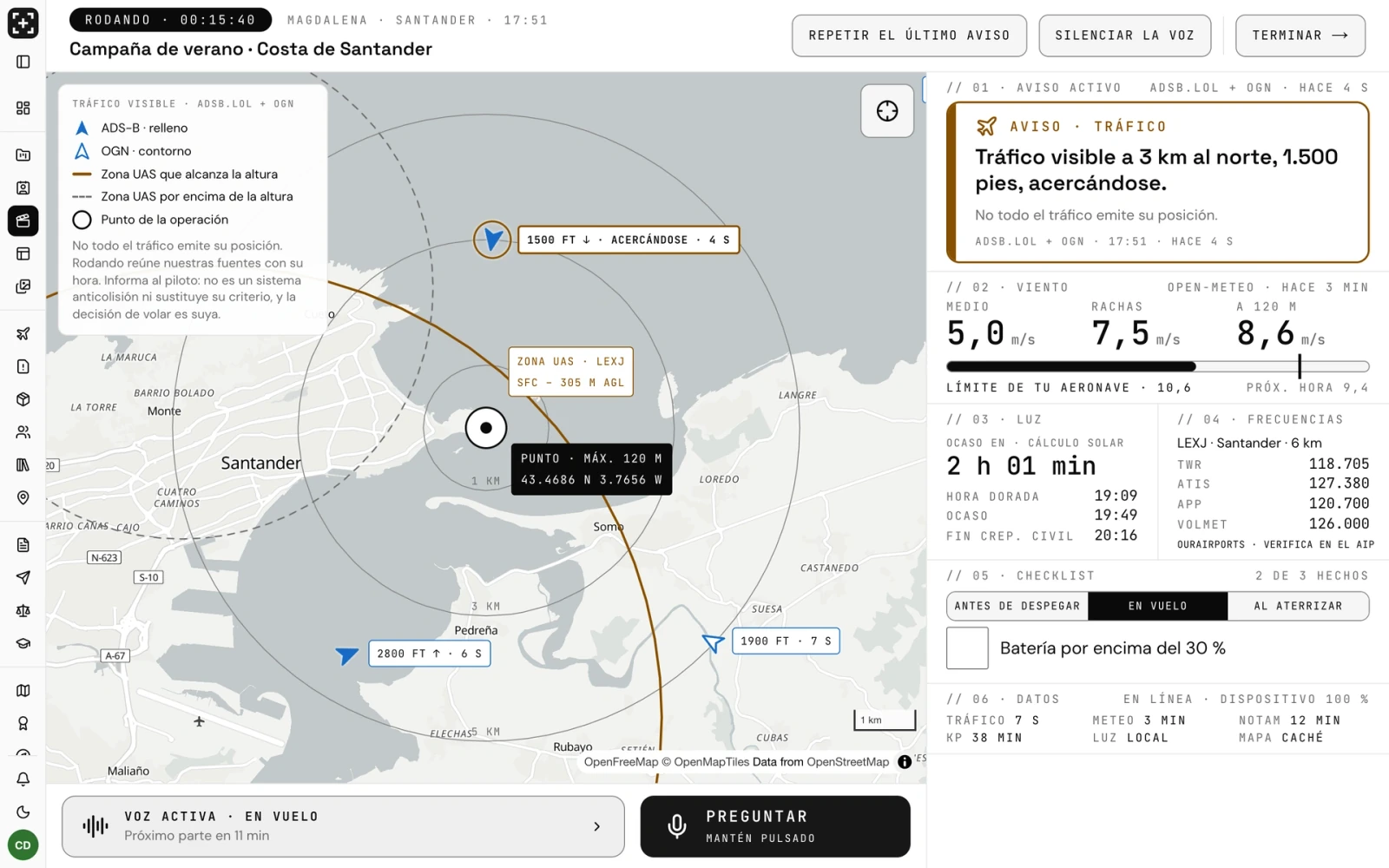
Task: Select the ADS-B aircraft at 2800 FT
Action: coord(347,654)
